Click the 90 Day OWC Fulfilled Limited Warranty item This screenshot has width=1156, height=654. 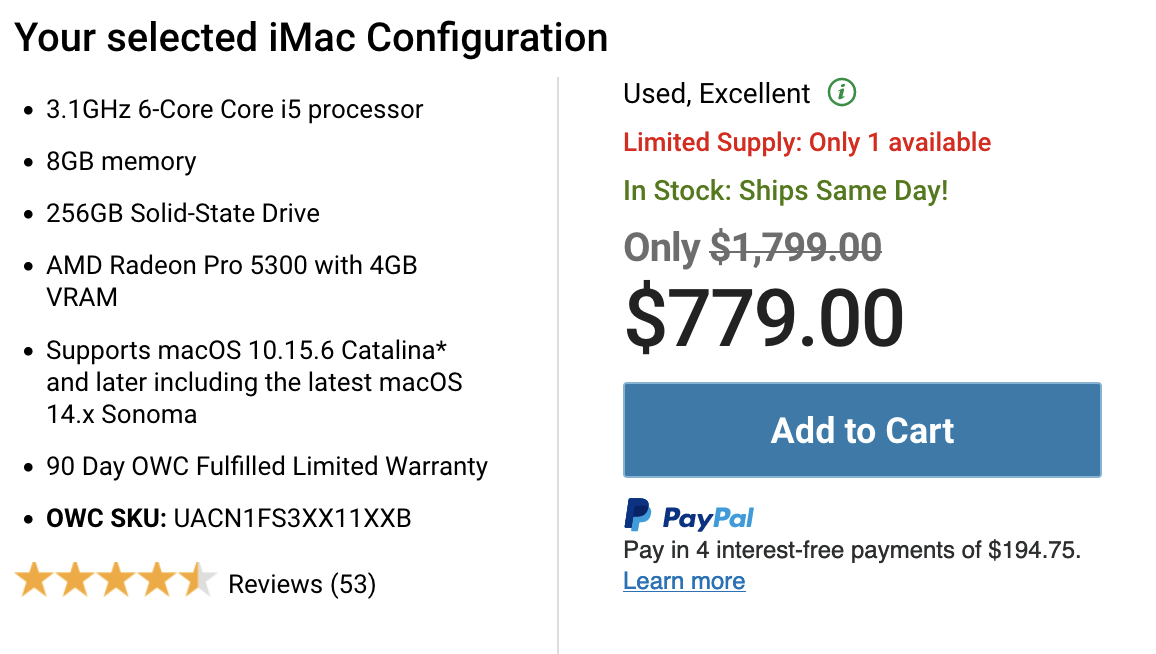tap(267, 467)
